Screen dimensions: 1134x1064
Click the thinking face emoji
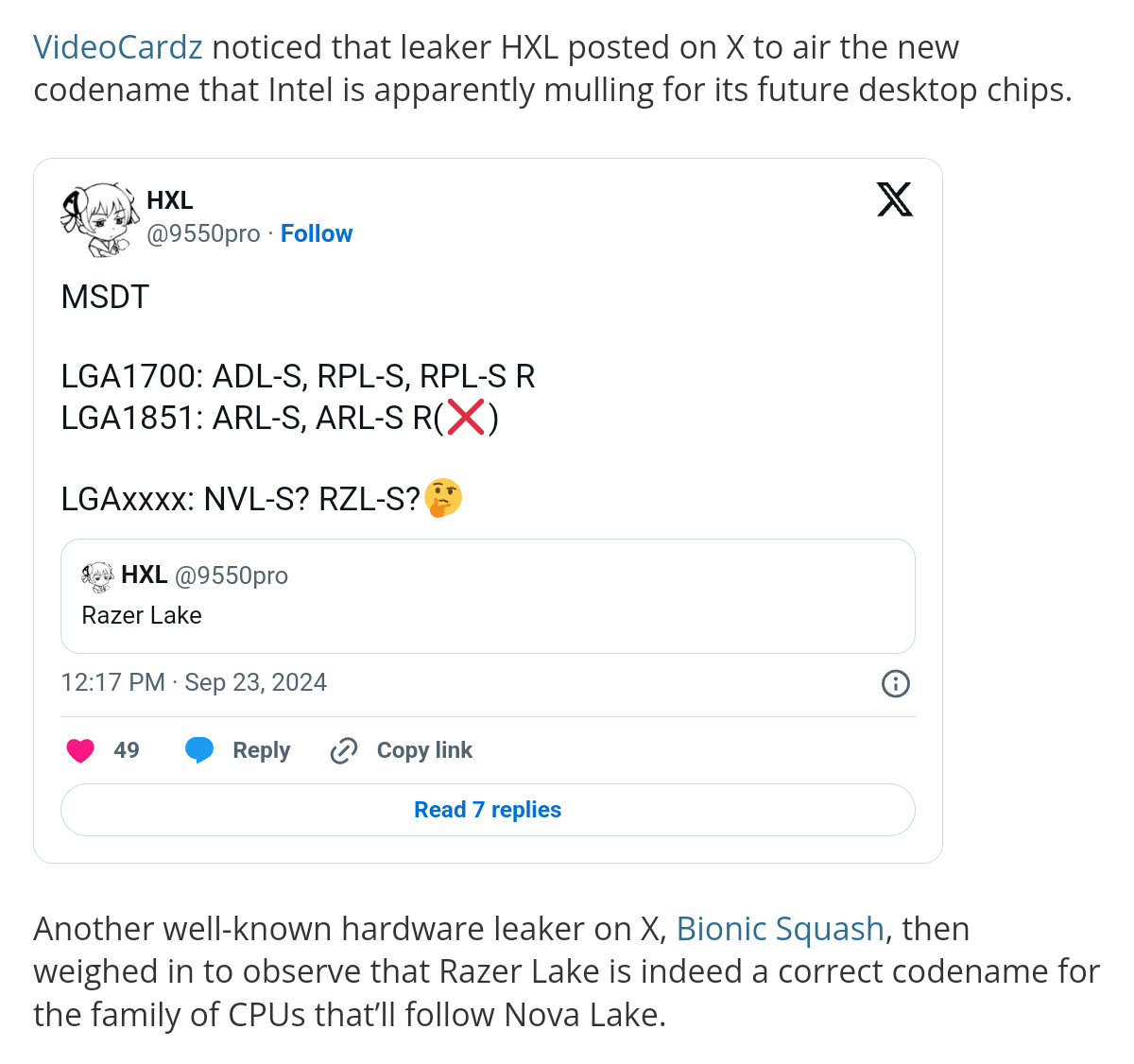pyautogui.click(x=443, y=497)
